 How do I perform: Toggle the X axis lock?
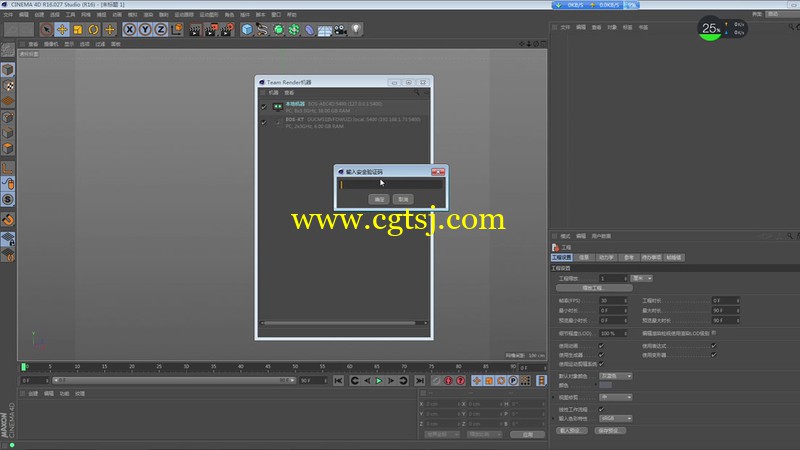(x=130, y=30)
